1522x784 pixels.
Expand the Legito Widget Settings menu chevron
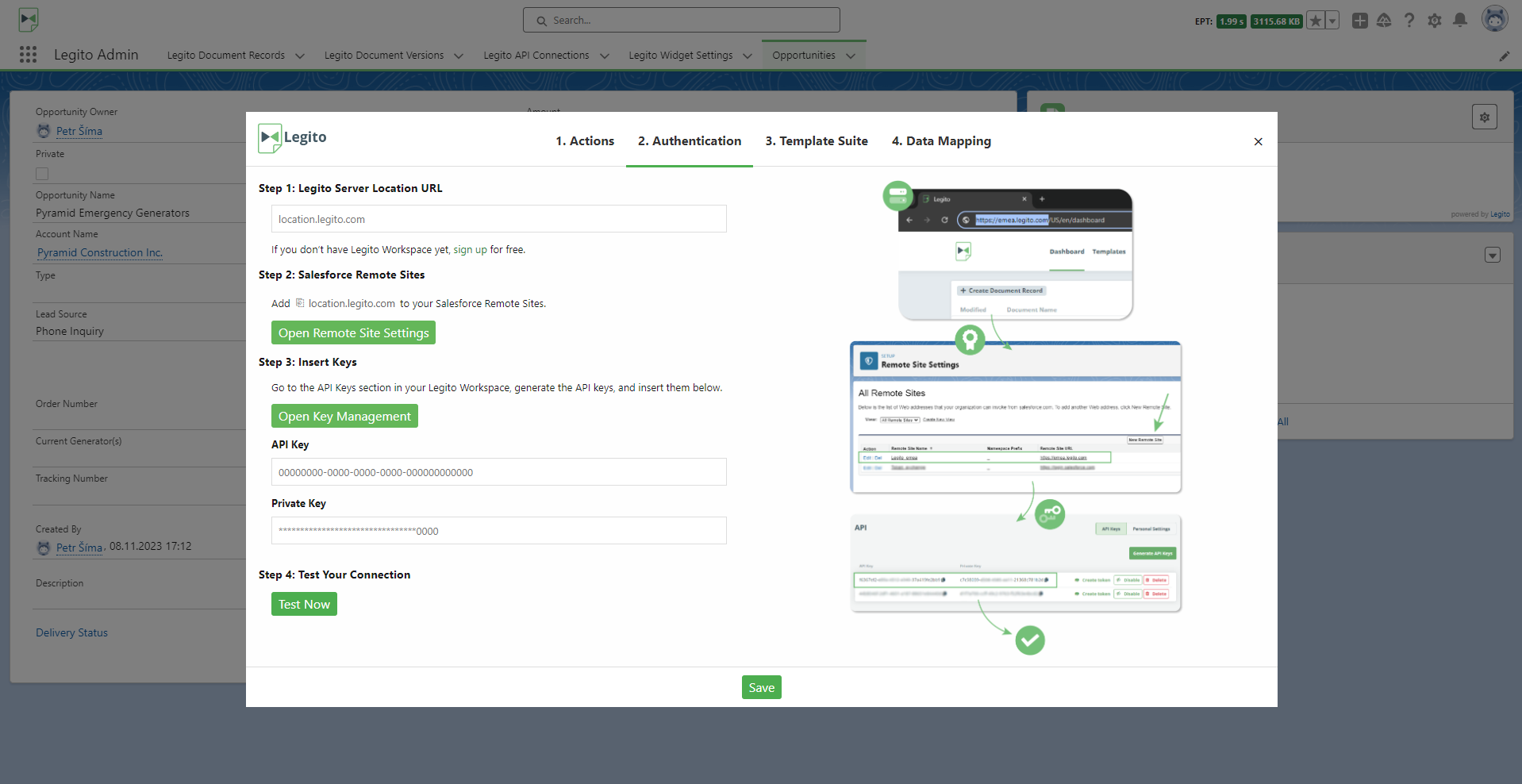[x=748, y=56]
